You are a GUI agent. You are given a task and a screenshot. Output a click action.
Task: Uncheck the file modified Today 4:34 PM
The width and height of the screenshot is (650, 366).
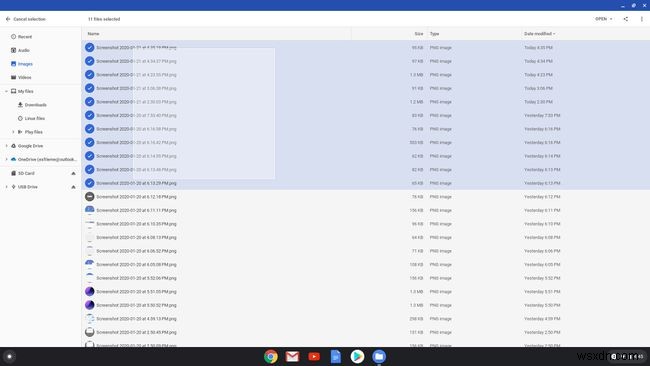90,61
